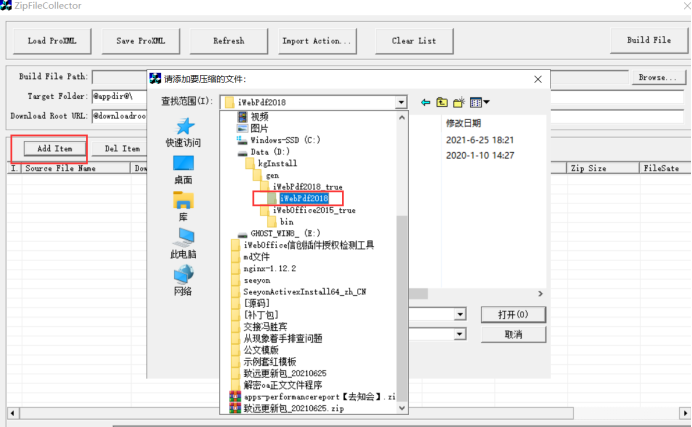This screenshot has width=692, height=427.
Task: Click the Create New Folder icon
Action: 458,102
